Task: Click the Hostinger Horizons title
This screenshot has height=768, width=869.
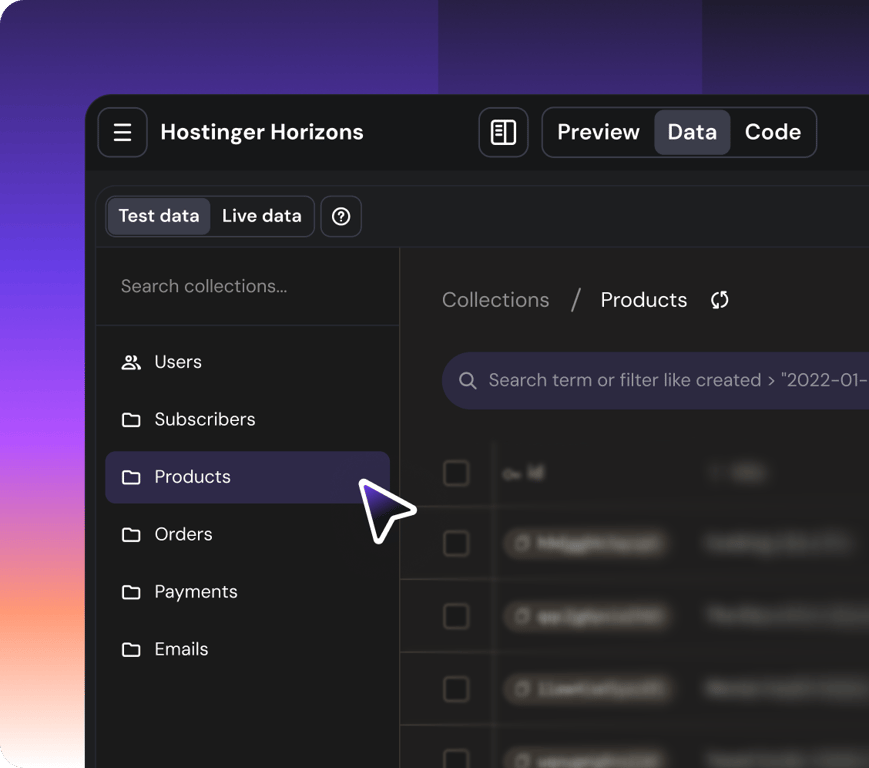Action: (x=262, y=132)
